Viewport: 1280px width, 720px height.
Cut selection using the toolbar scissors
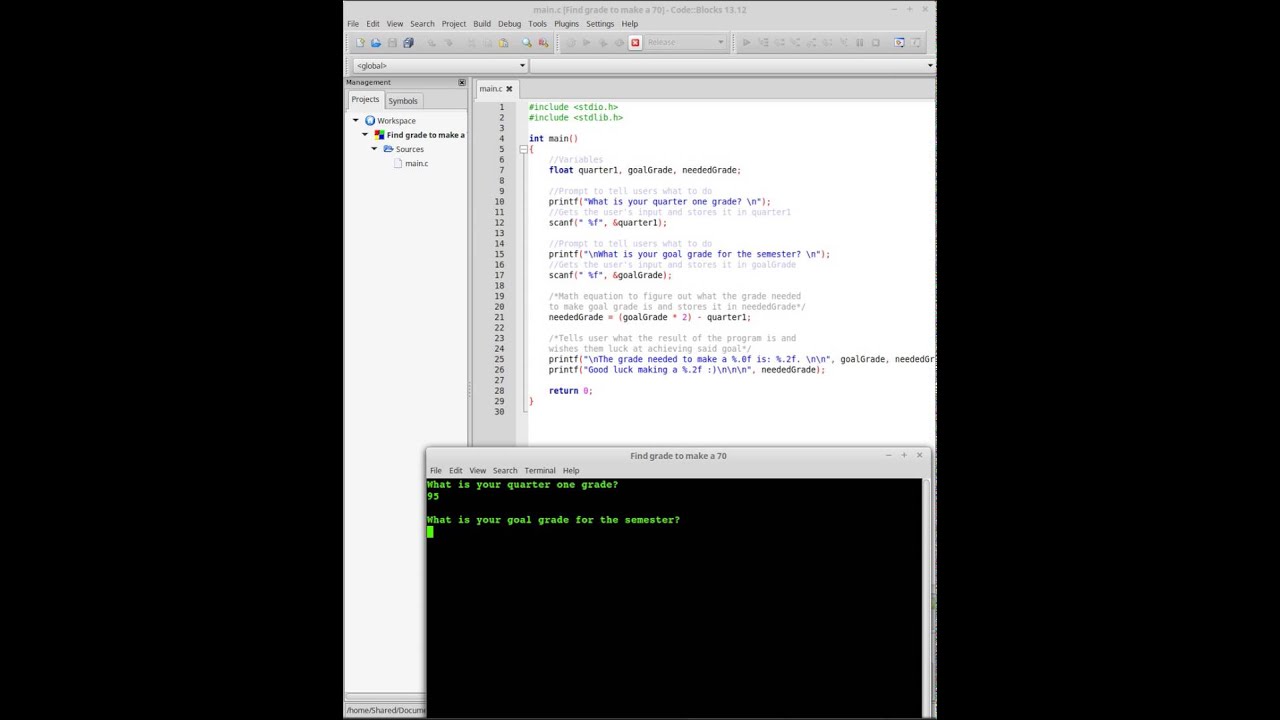pyautogui.click(x=471, y=42)
